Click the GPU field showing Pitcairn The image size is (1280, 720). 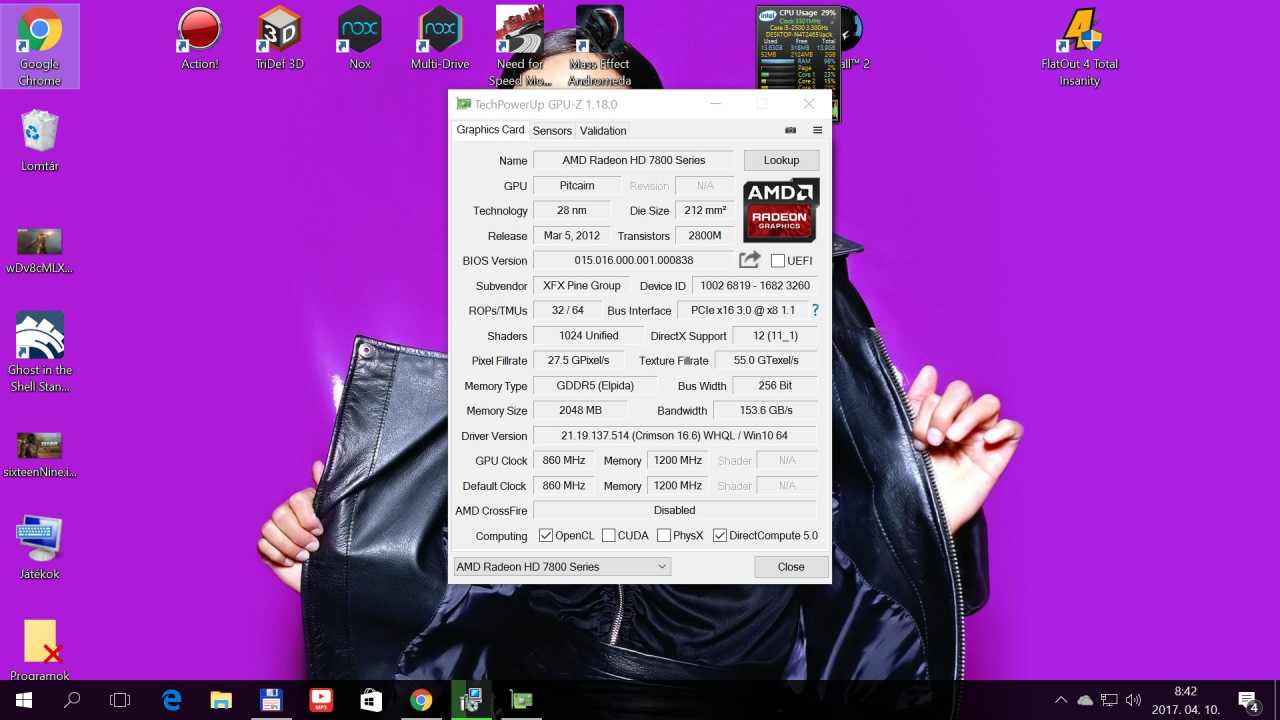pos(576,185)
